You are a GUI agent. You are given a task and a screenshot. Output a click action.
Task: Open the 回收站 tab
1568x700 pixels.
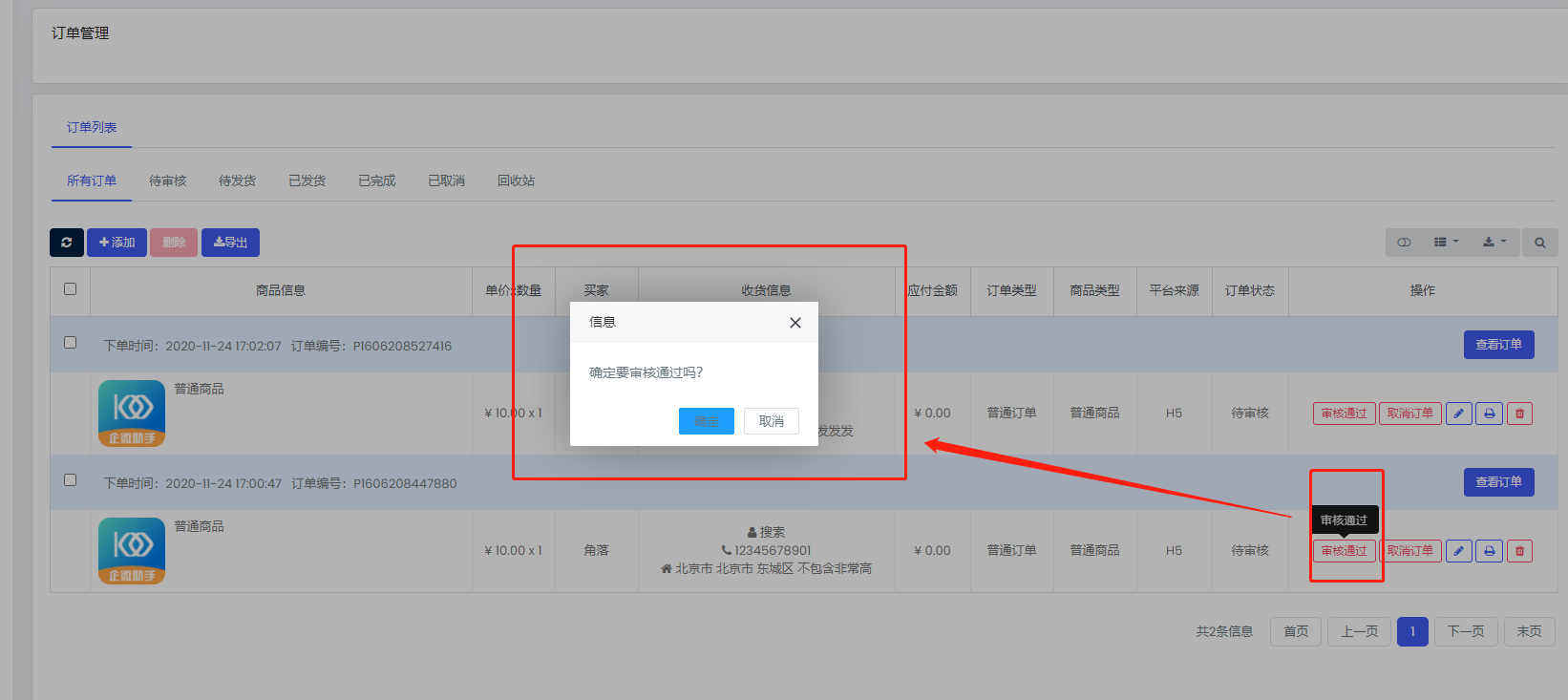pos(516,180)
